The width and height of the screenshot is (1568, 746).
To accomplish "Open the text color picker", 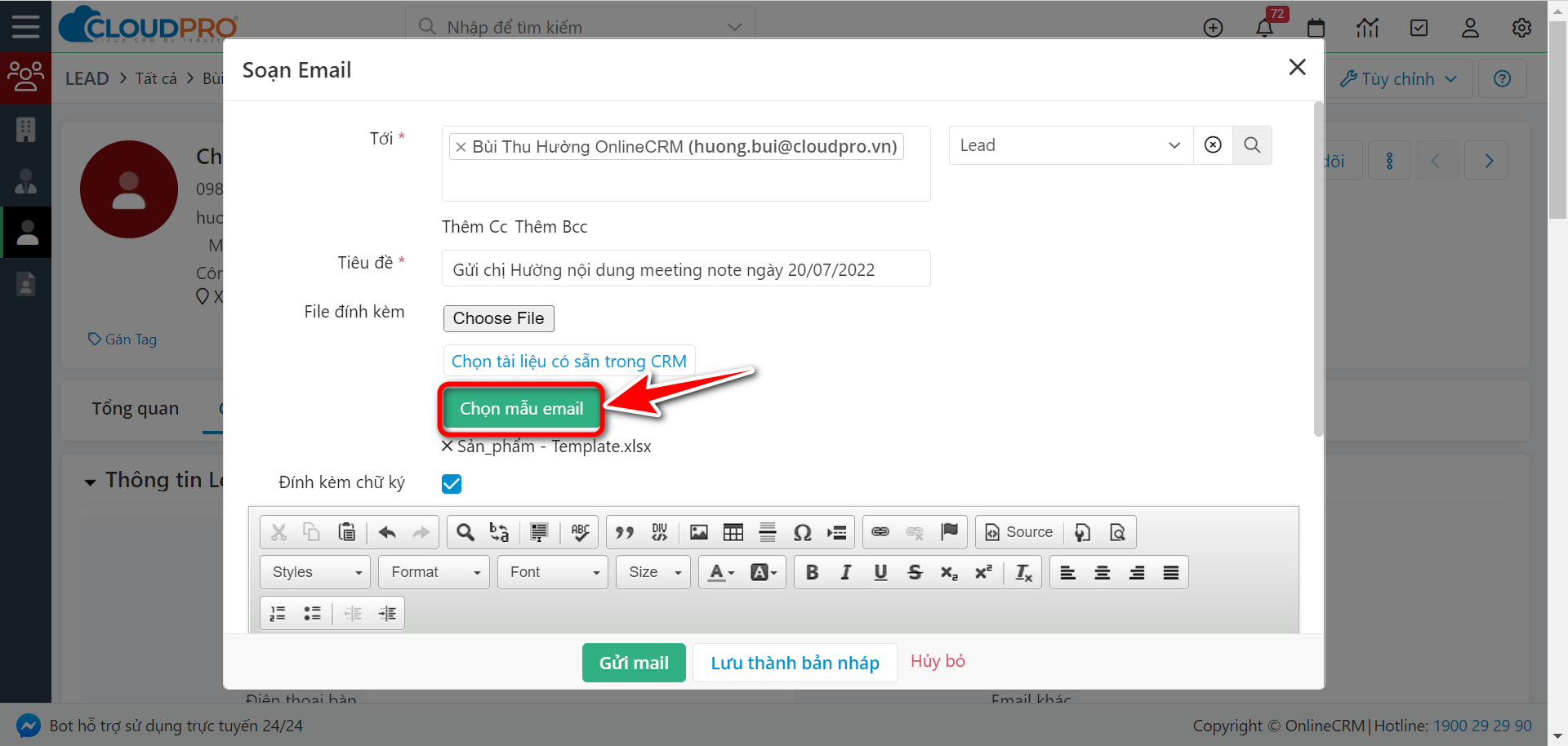I will pos(721,572).
